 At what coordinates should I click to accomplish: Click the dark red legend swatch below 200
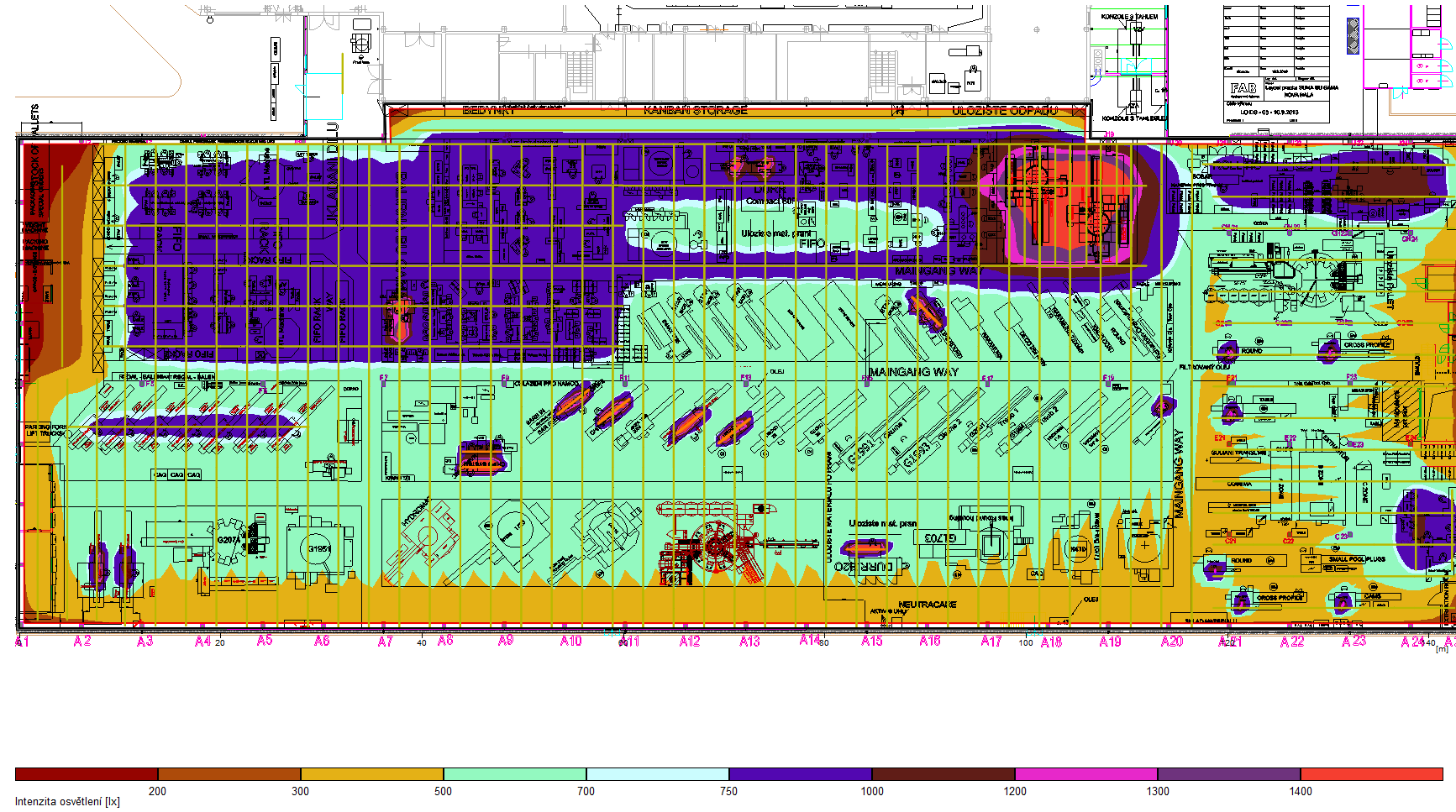[87, 774]
